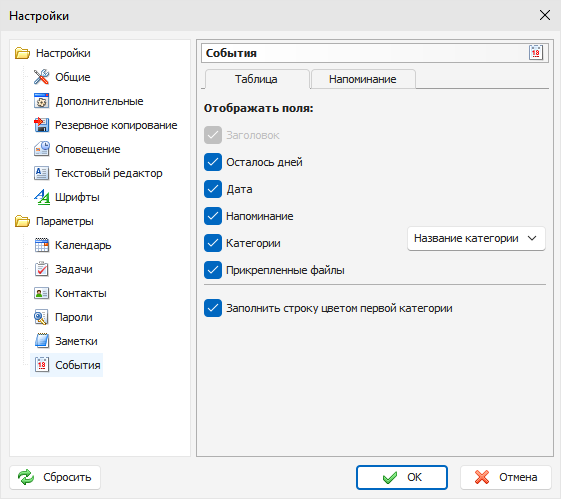
Task: Click calendar icon in События header
Action: [x=536, y=53]
